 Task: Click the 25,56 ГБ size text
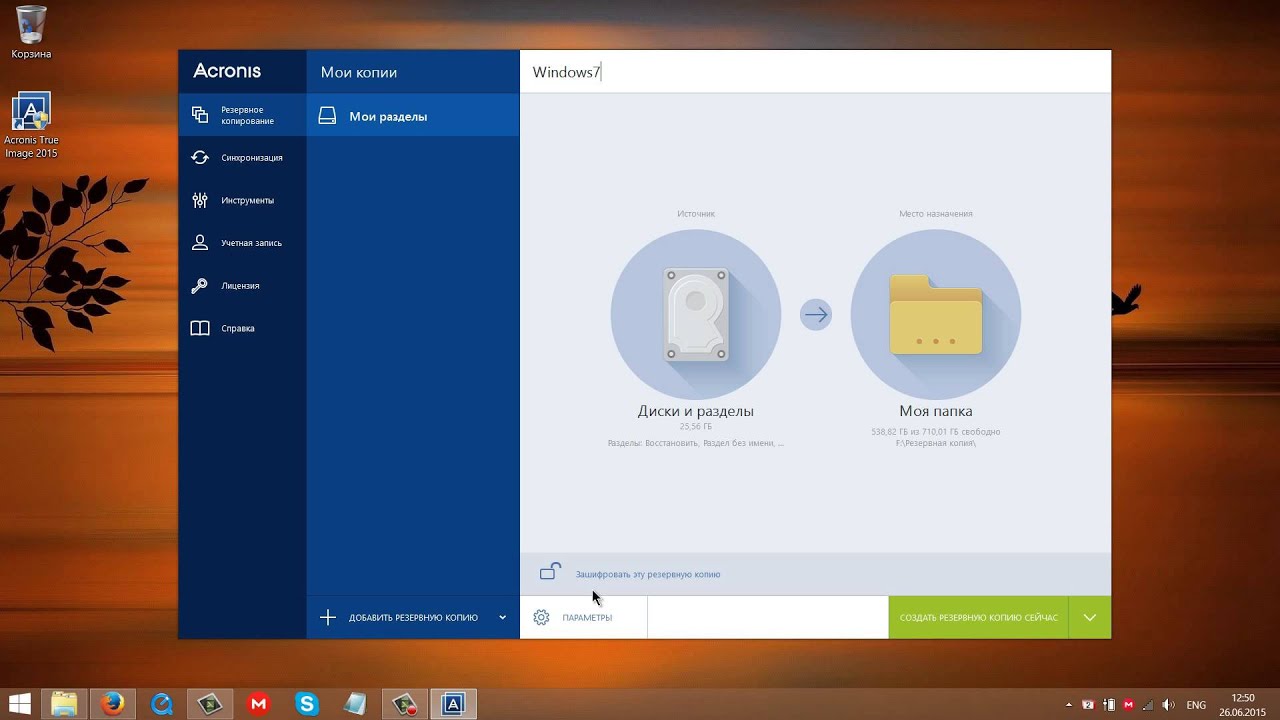coord(696,427)
